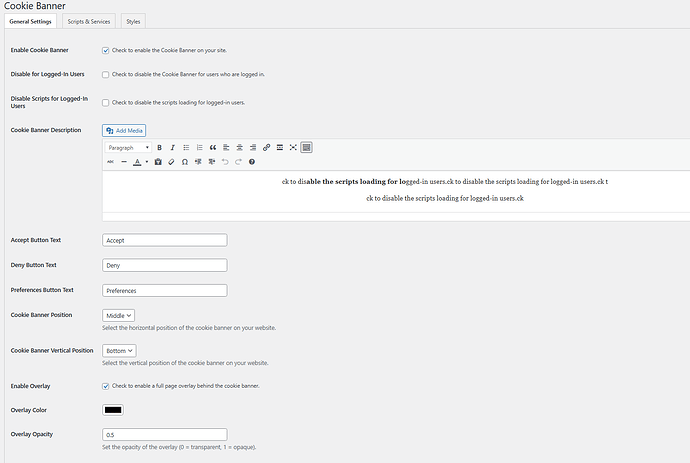
Task: Clear formatting with the eraser icon
Action: point(172,162)
